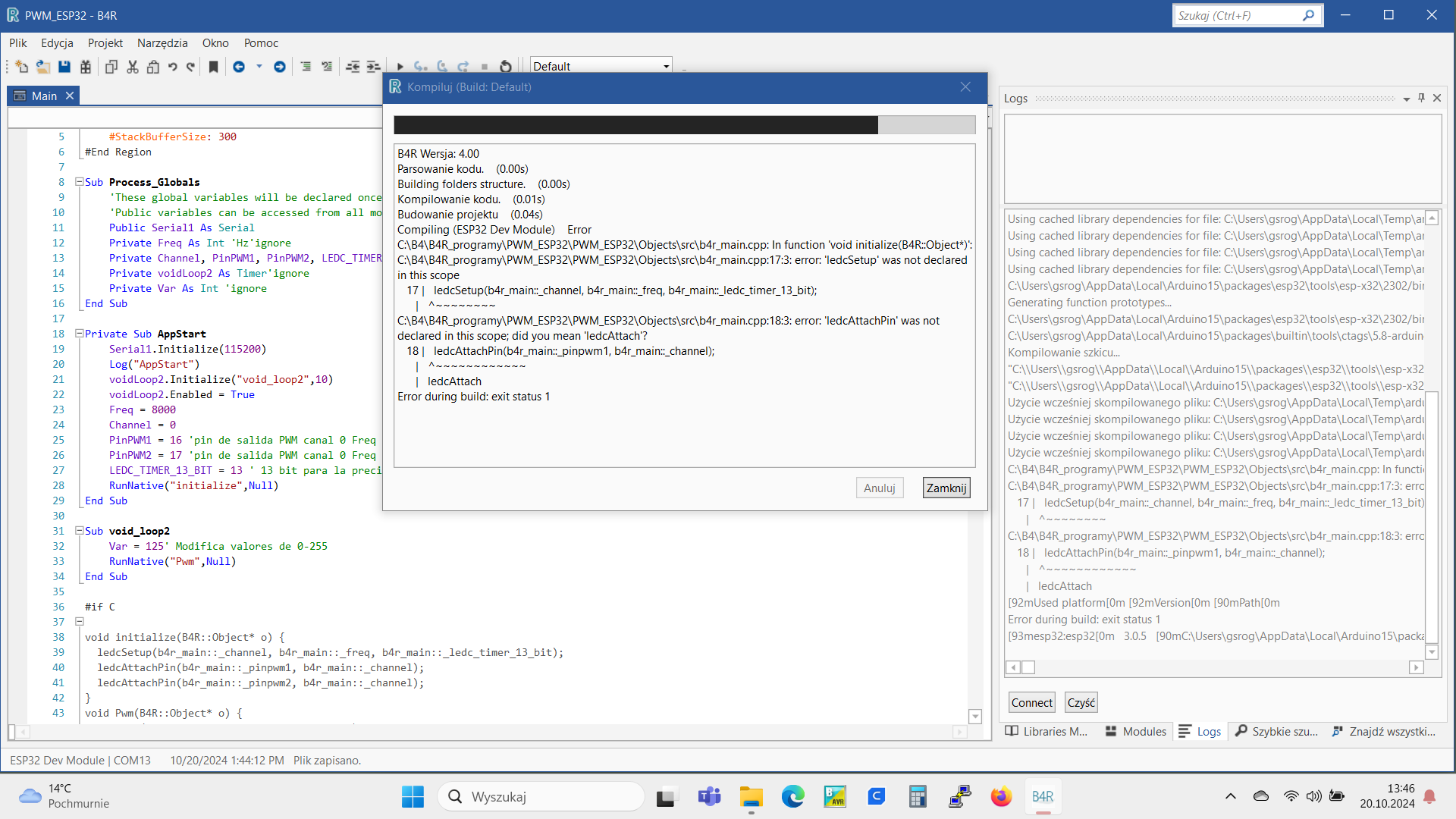
Task: Open Firefox from the Windows taskbar
Action: click(1001, 796)
